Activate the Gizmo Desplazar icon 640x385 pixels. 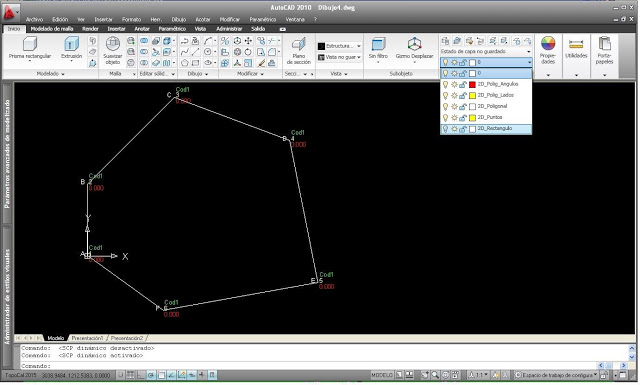click(x=414, y=44)
